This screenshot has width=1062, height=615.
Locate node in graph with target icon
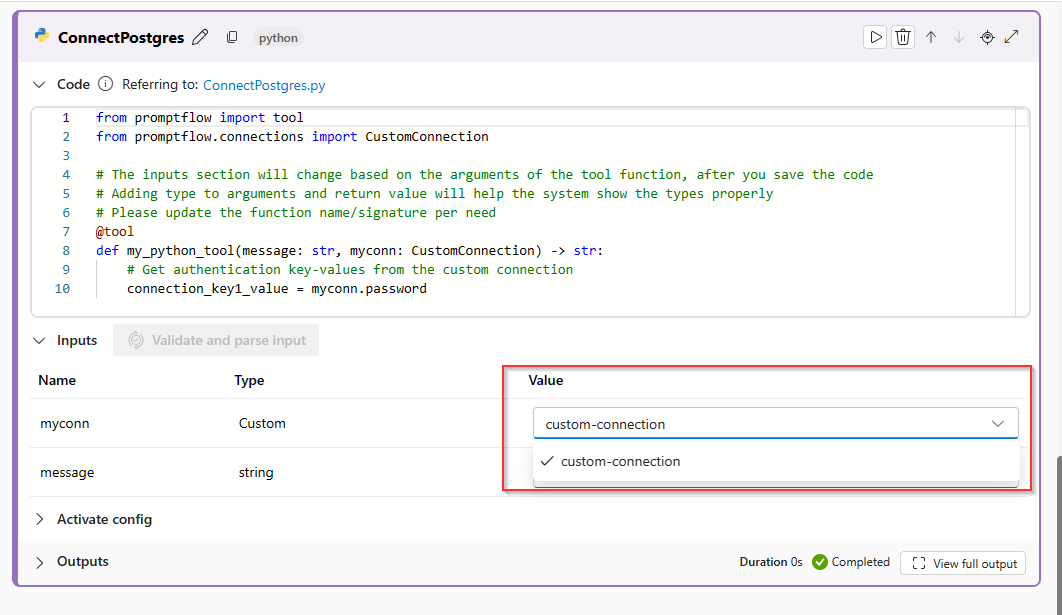[987, 37]
